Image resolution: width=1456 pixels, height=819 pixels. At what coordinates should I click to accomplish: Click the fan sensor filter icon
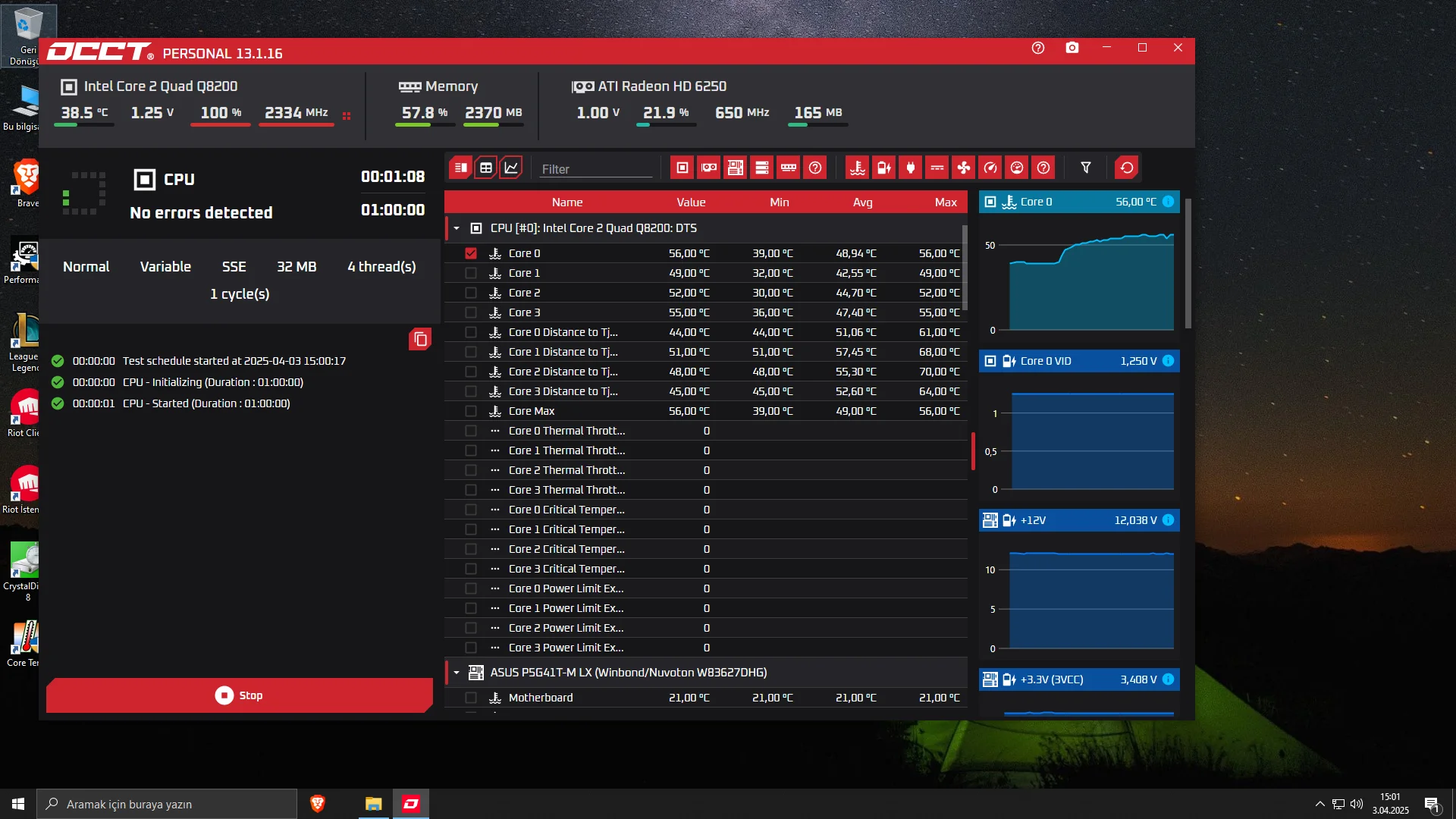964,168
